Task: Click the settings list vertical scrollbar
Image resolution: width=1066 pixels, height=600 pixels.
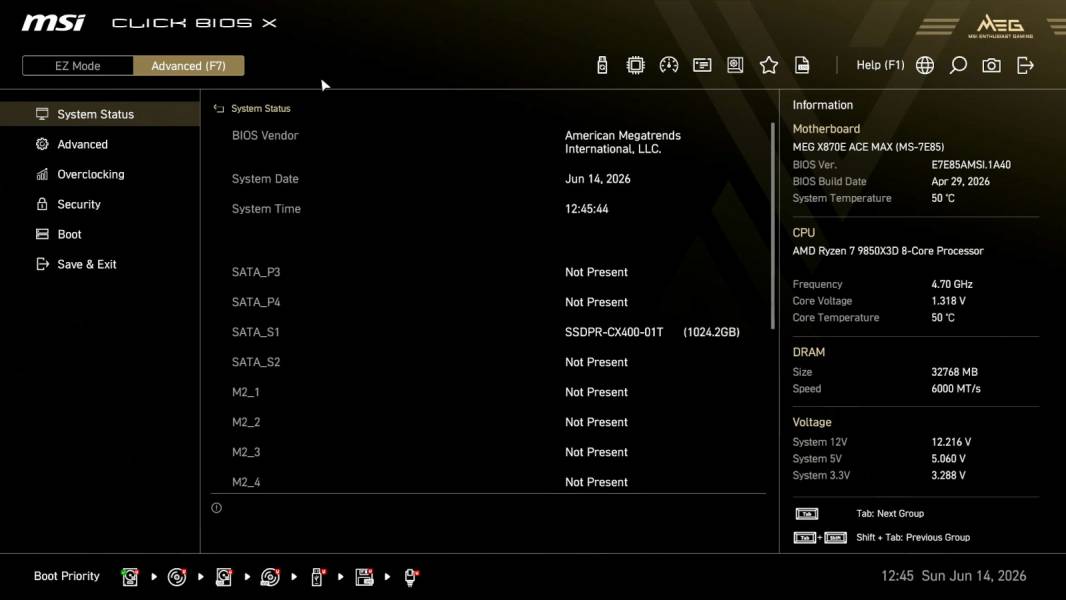Action: pyautogui.click(x=772, y=226)
